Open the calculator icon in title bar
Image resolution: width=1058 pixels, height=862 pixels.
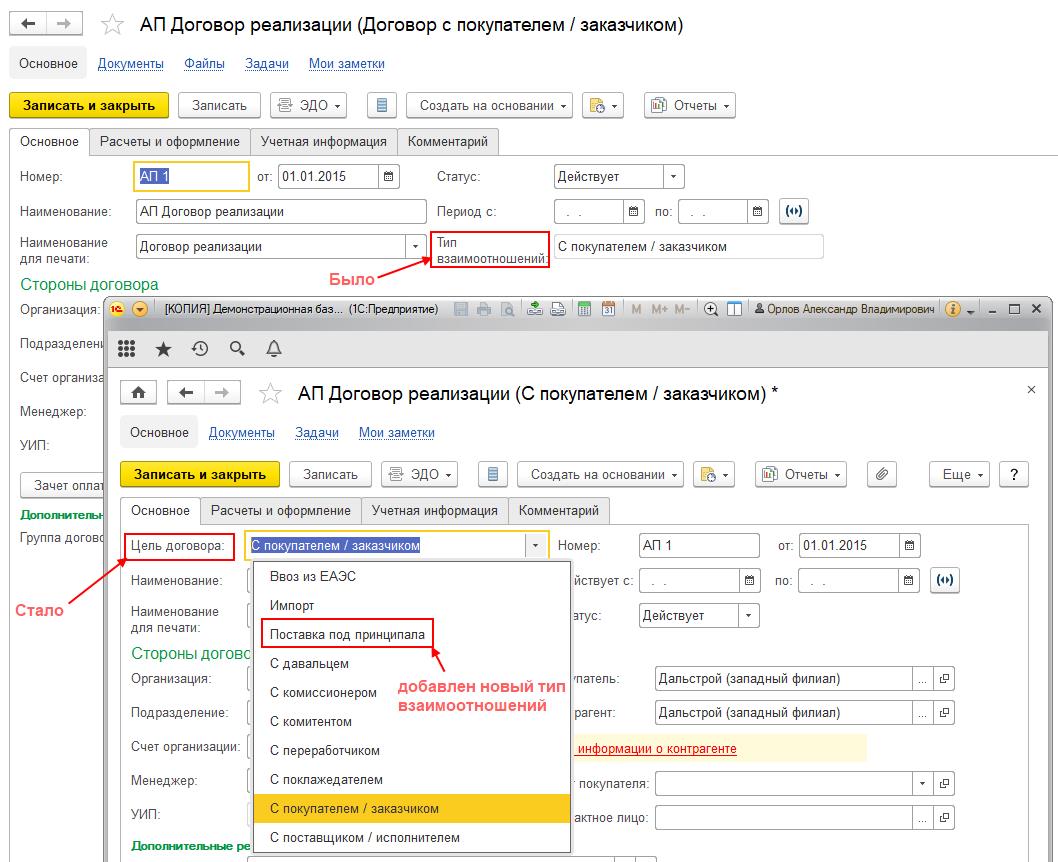[584, 309]
